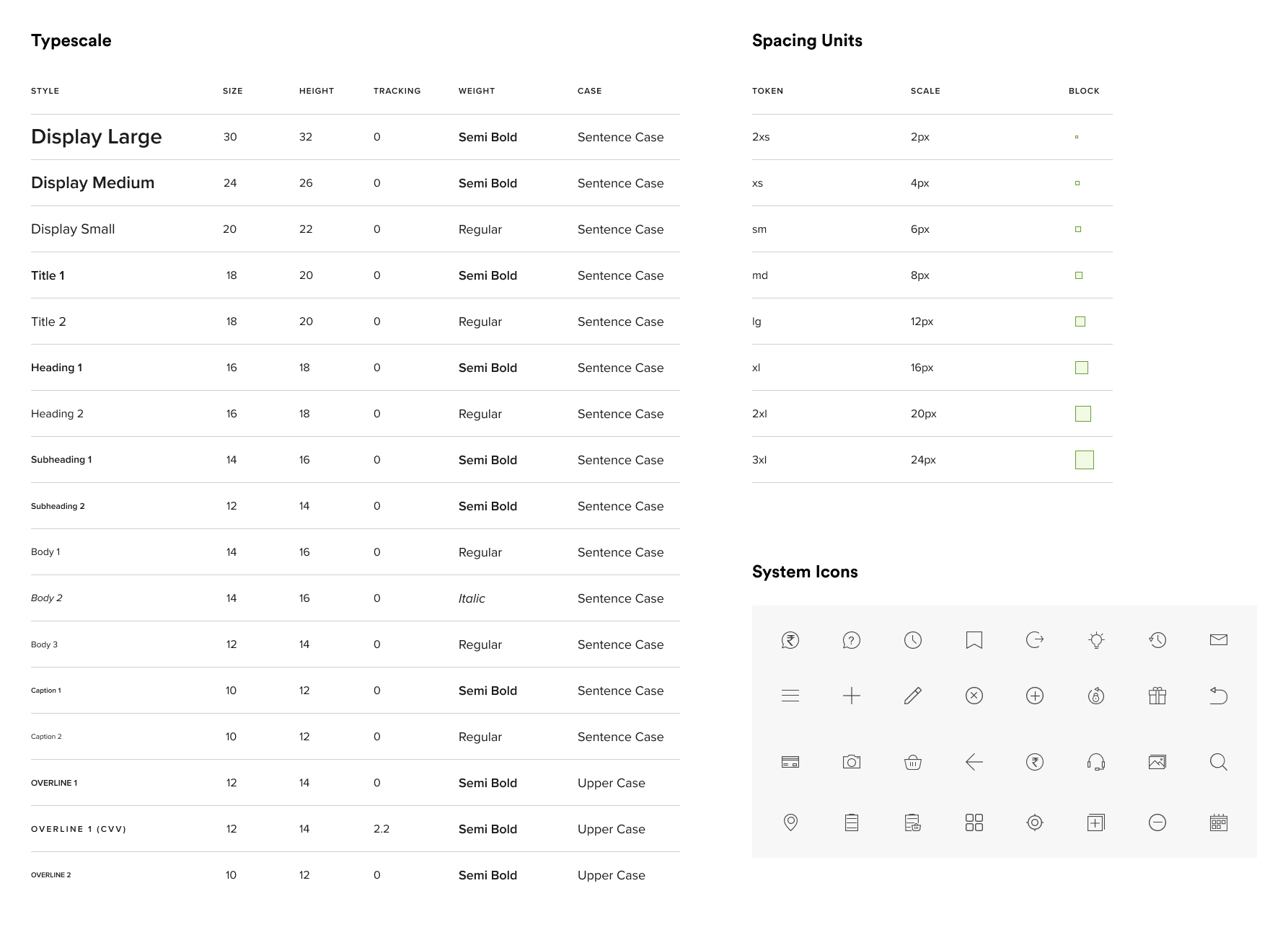Click the bookmark icon
1288x927 pixels.
(974, 640)
